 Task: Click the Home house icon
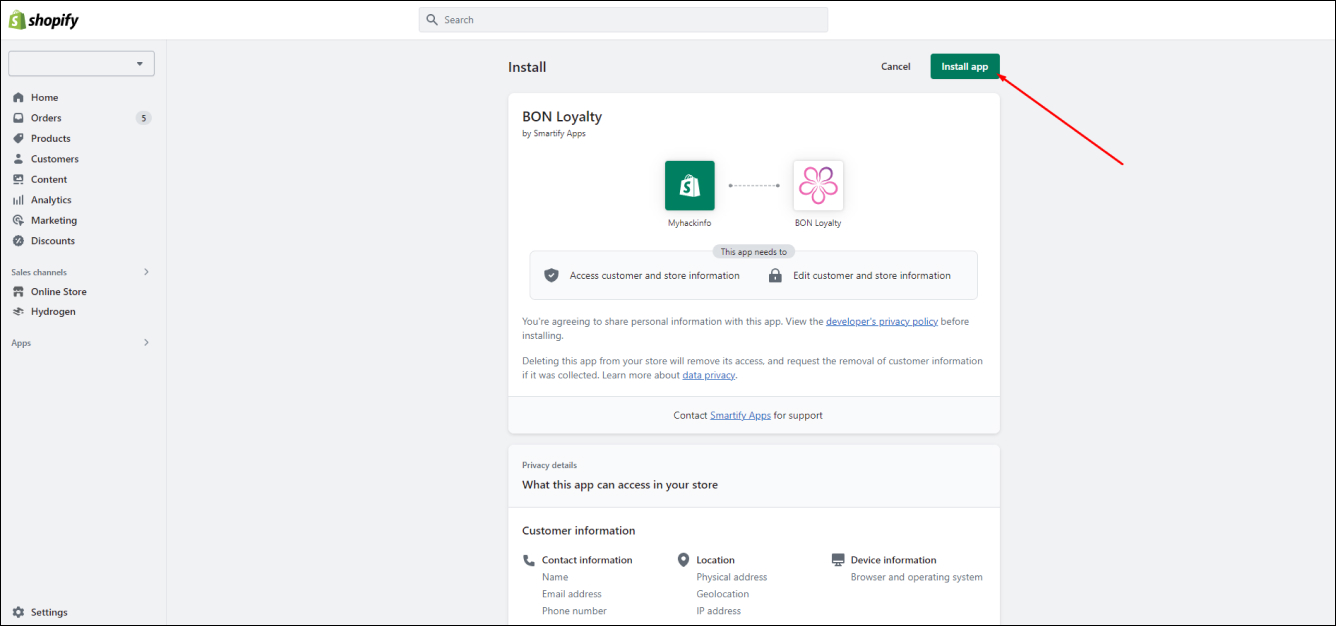click(x=18, y=98)
